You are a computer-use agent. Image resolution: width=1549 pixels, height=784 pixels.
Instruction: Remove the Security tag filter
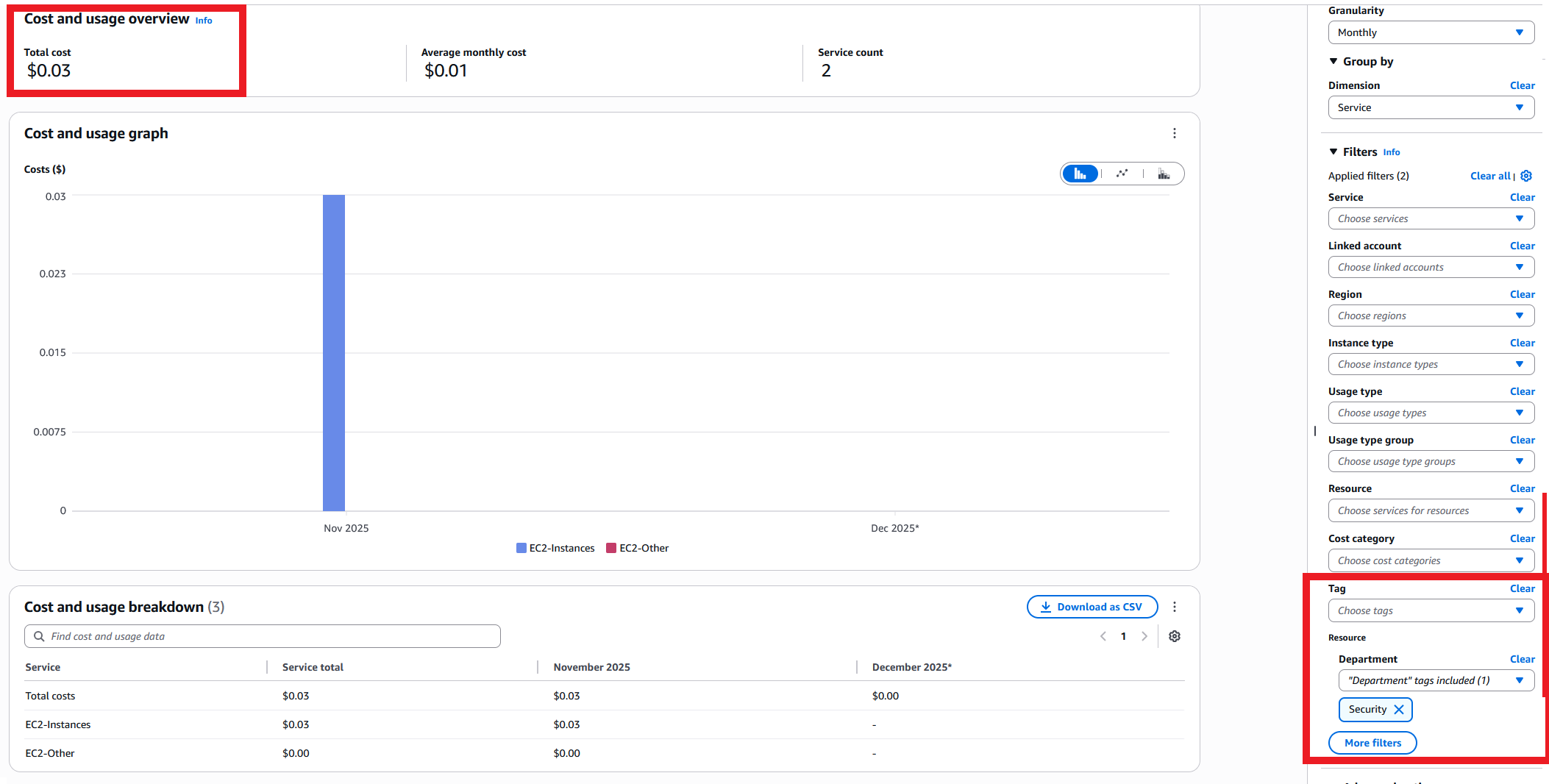click(1399, 710)
